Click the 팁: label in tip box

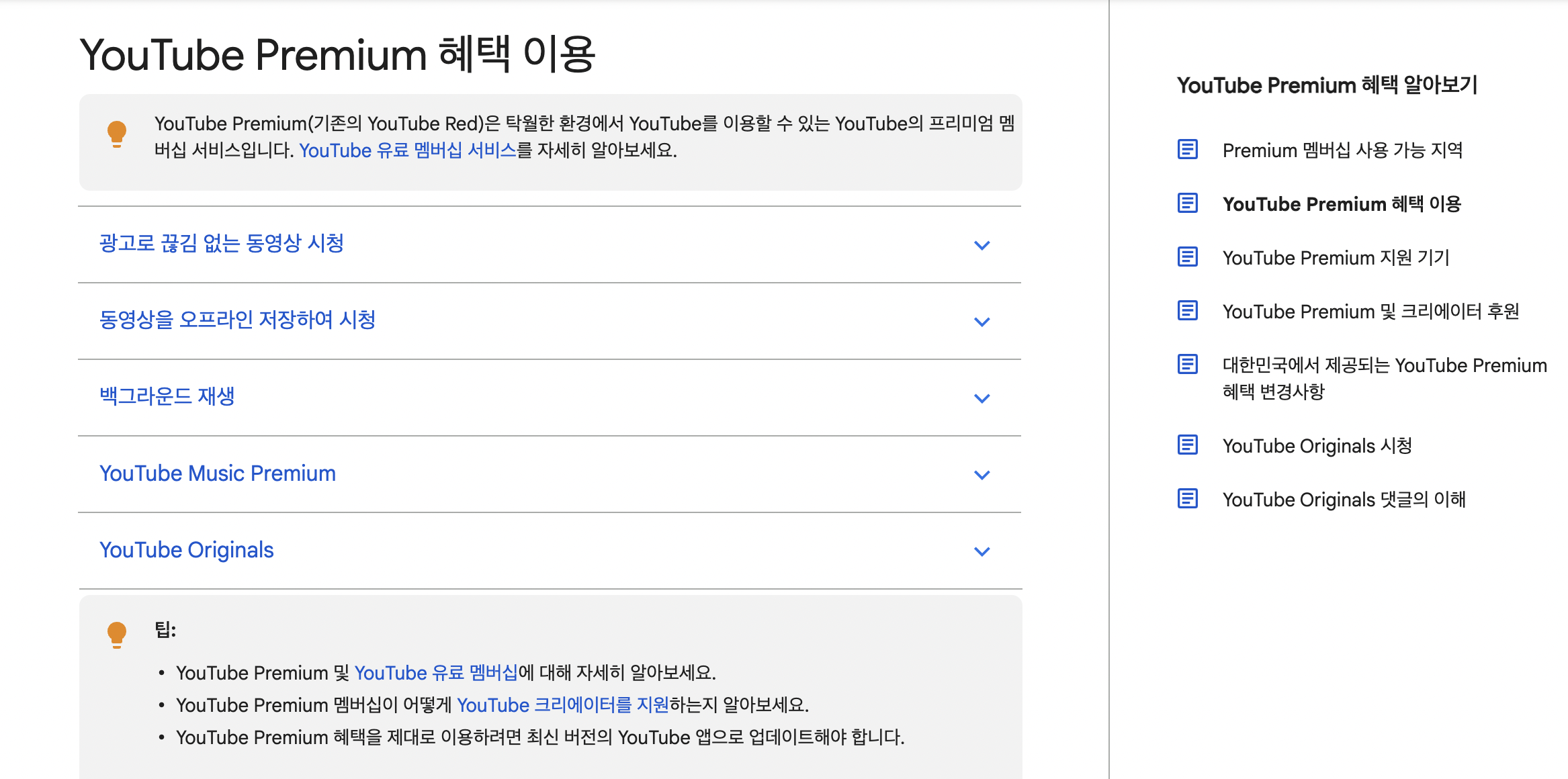pyautogui.click(x=165, y=630)
